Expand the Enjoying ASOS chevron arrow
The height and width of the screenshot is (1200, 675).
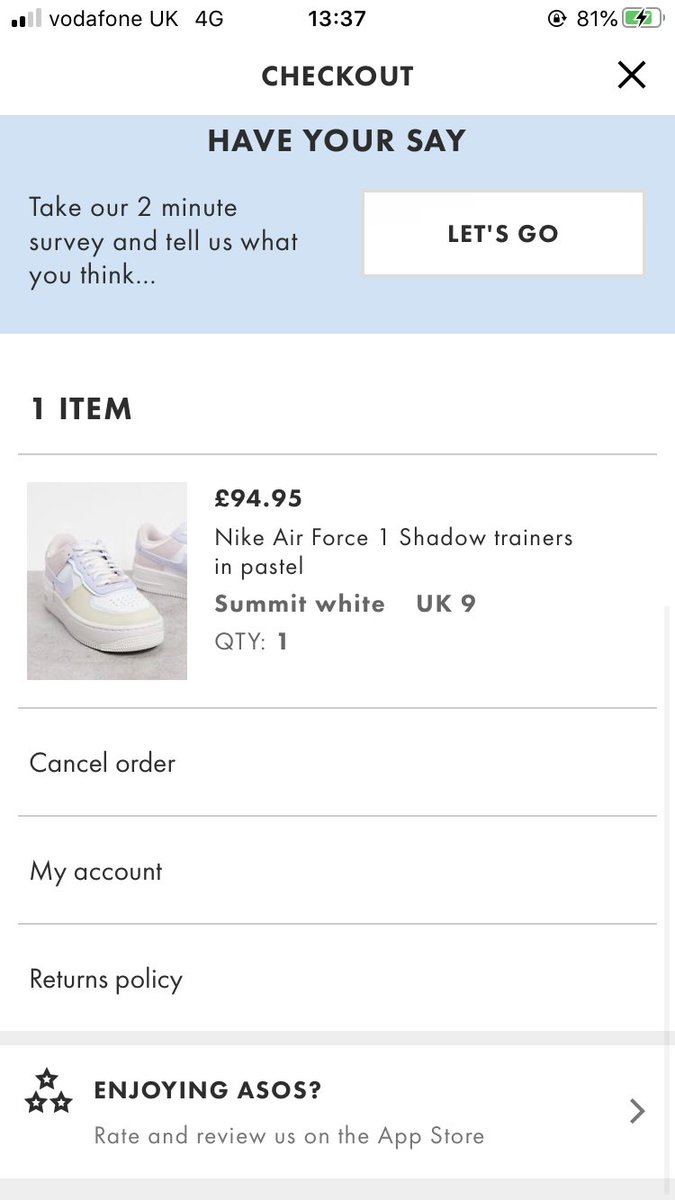point(637,1111)
